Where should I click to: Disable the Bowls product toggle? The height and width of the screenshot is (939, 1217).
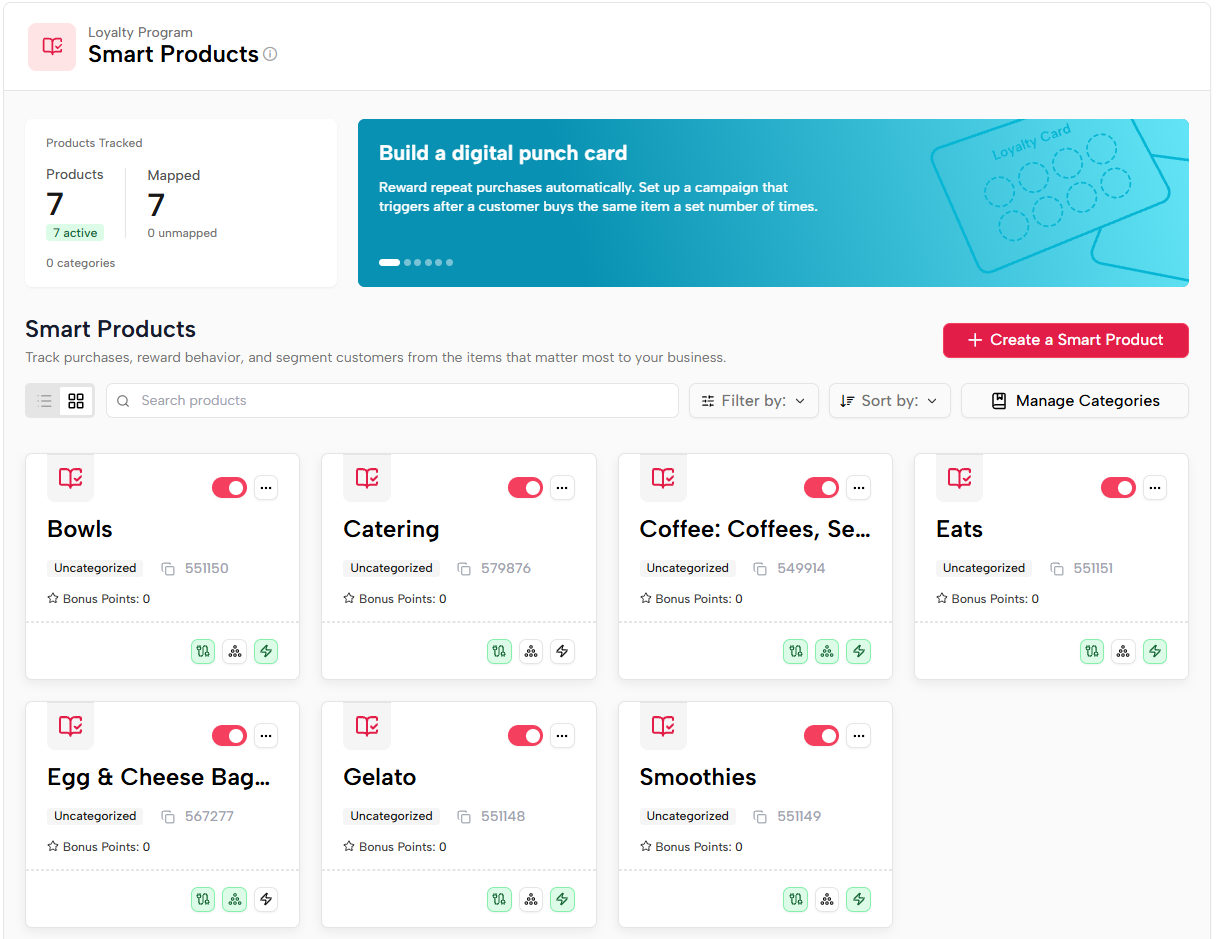(229, 488)
